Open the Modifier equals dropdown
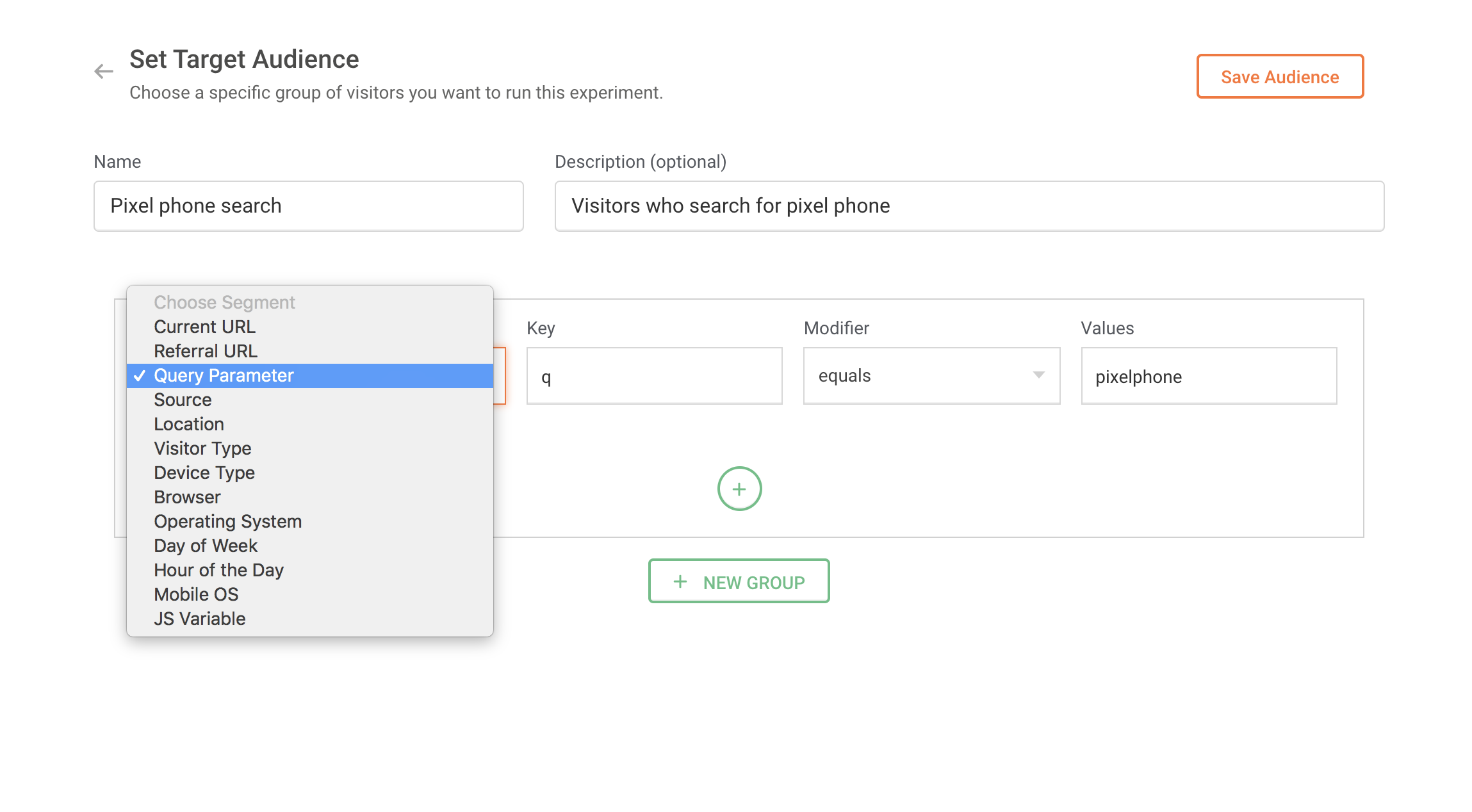This screenshot has height=812, width=1472. (x=931, y=376)
